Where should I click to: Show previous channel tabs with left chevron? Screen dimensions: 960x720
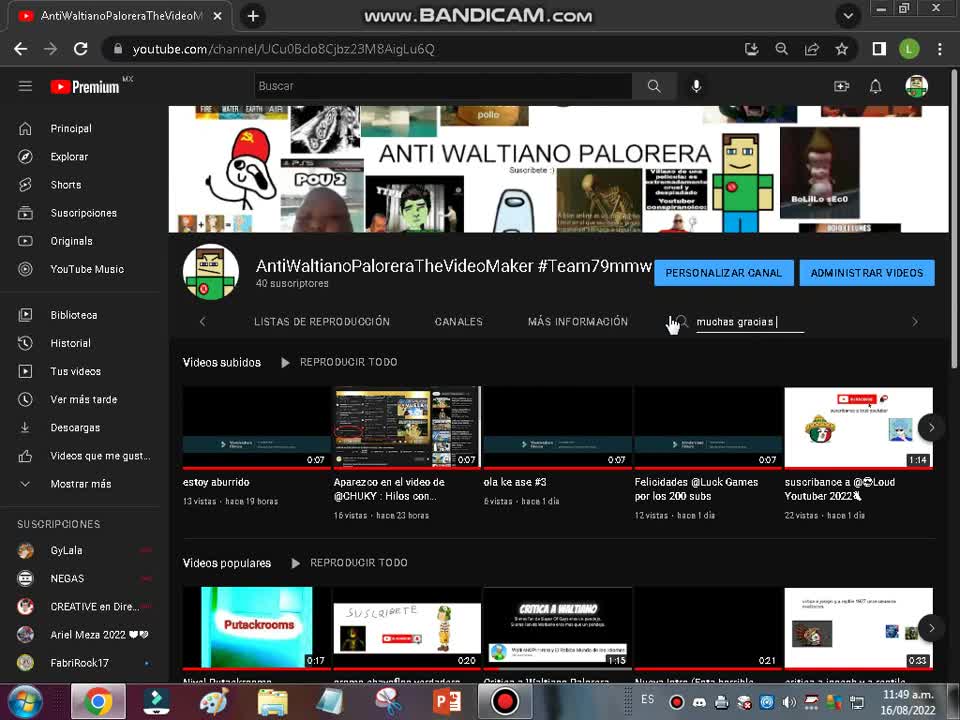pos(203,321)
